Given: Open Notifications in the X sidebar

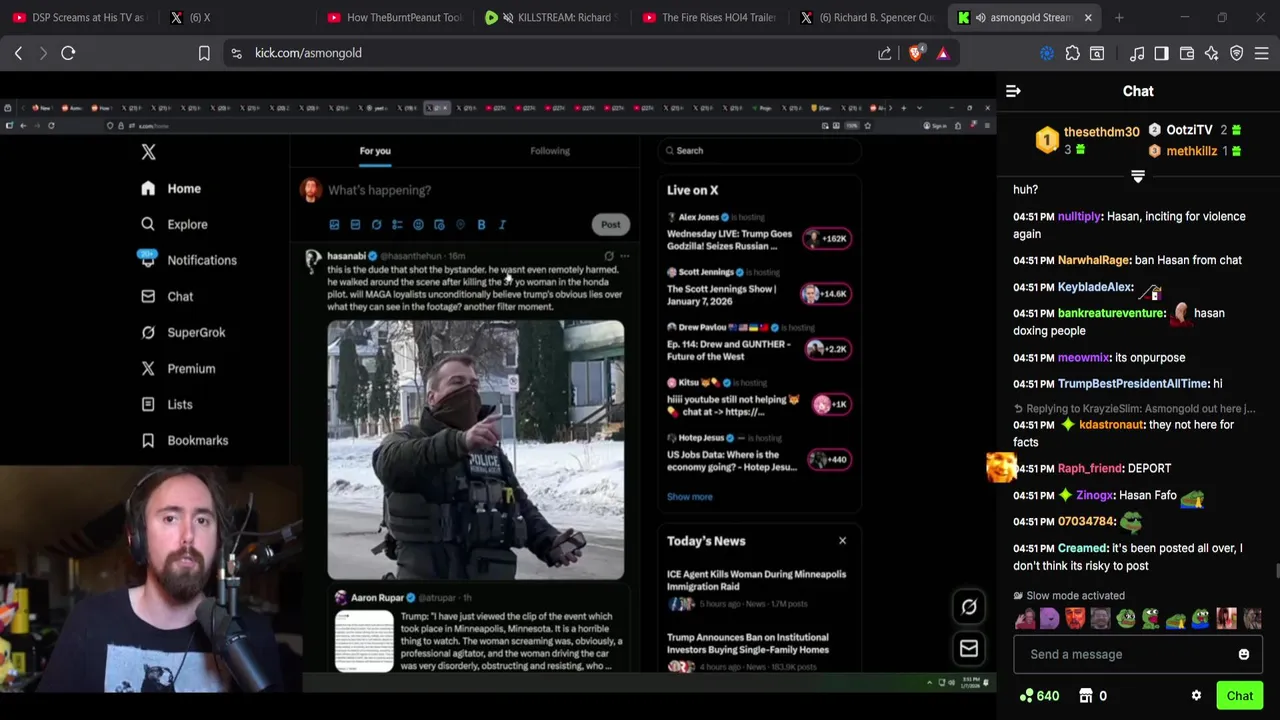Looking at the screenshot, I should [188, 260].
